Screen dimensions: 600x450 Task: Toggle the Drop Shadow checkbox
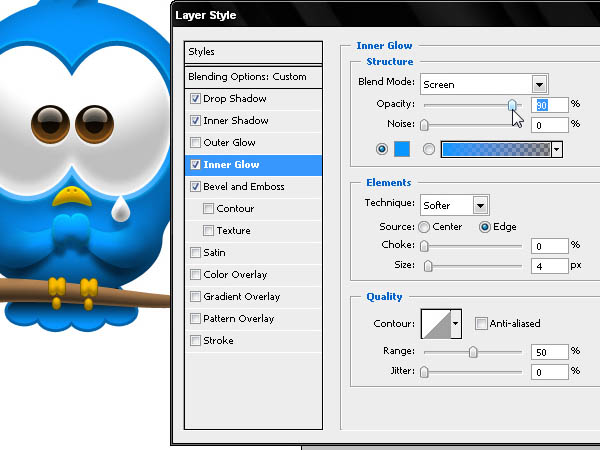click(195, 99)
